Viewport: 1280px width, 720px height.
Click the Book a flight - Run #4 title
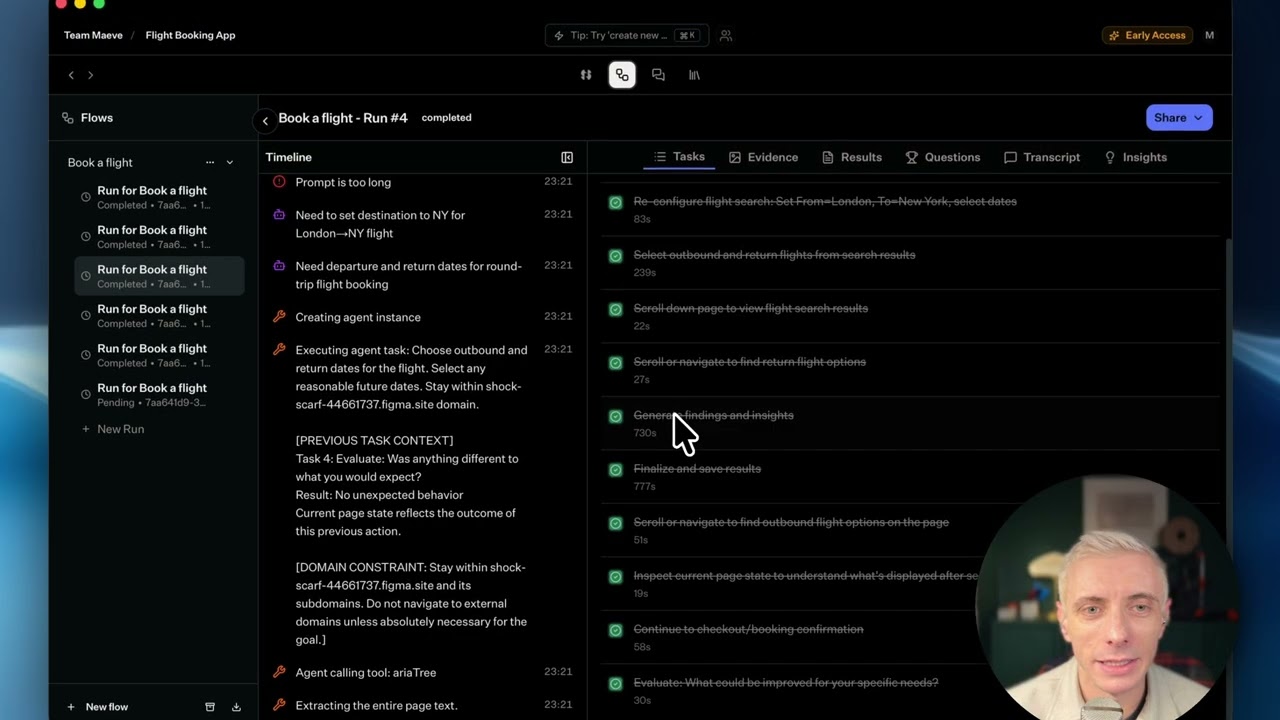click(343, 118)
